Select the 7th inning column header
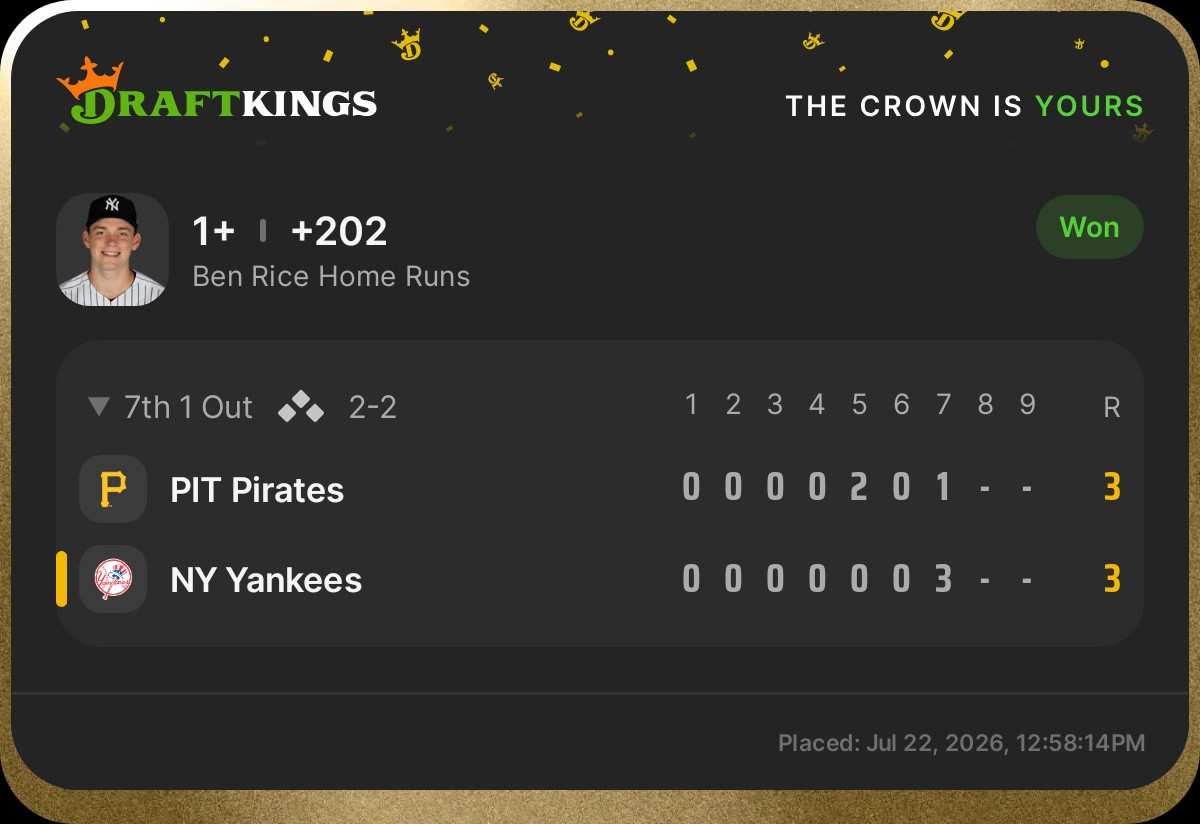 pyautogui.click(x=943, y=404)
